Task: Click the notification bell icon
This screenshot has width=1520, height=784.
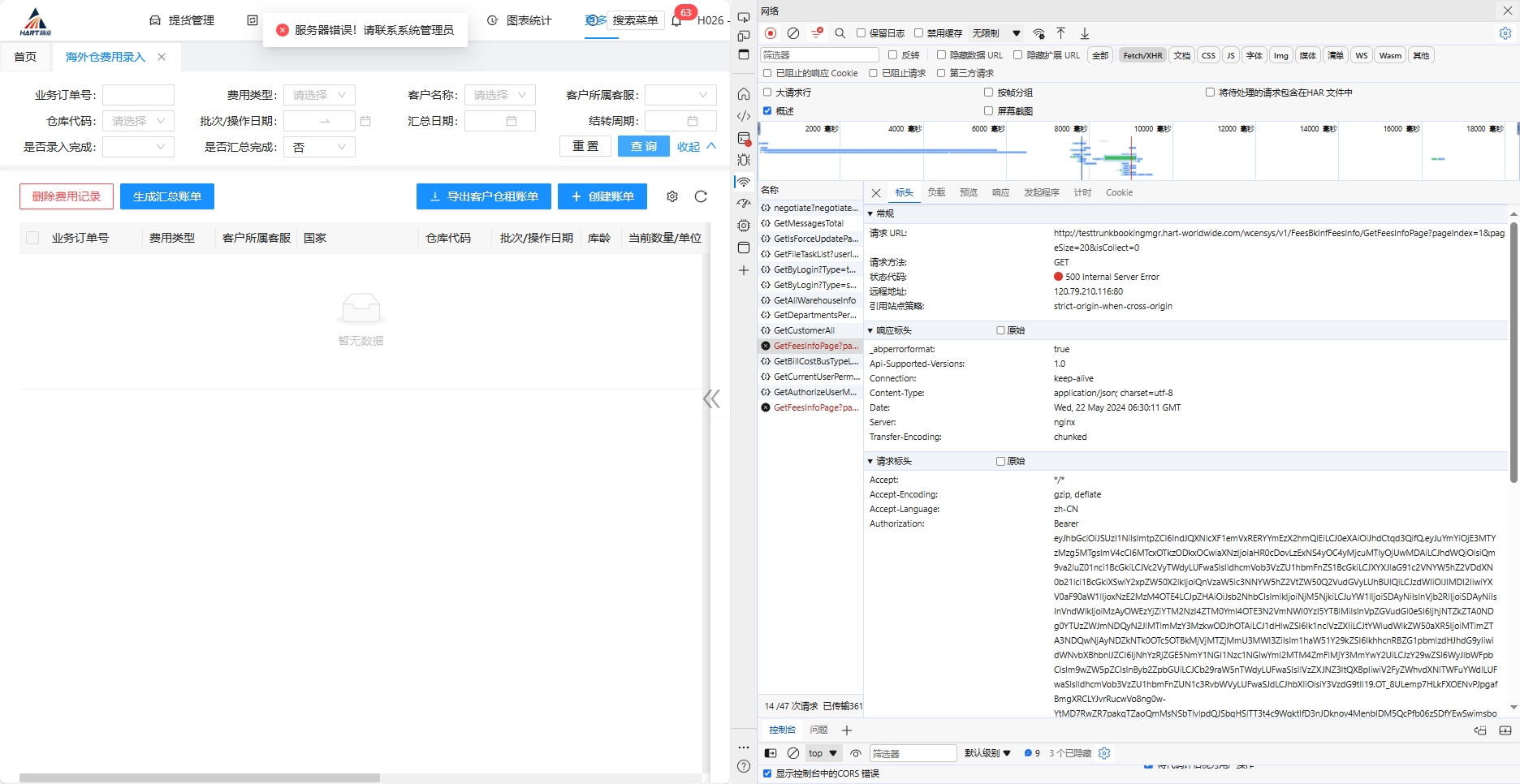Action: (x=676, y=20)
